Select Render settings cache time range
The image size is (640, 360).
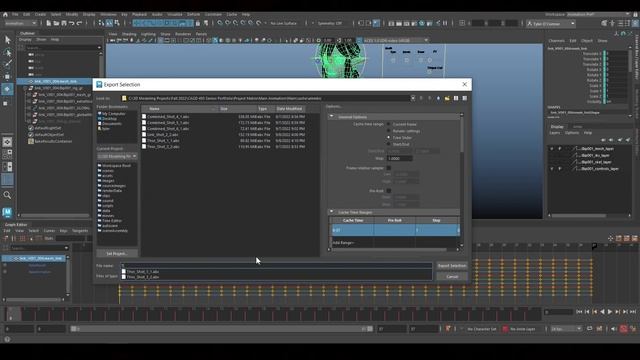[x=389, y=131]
